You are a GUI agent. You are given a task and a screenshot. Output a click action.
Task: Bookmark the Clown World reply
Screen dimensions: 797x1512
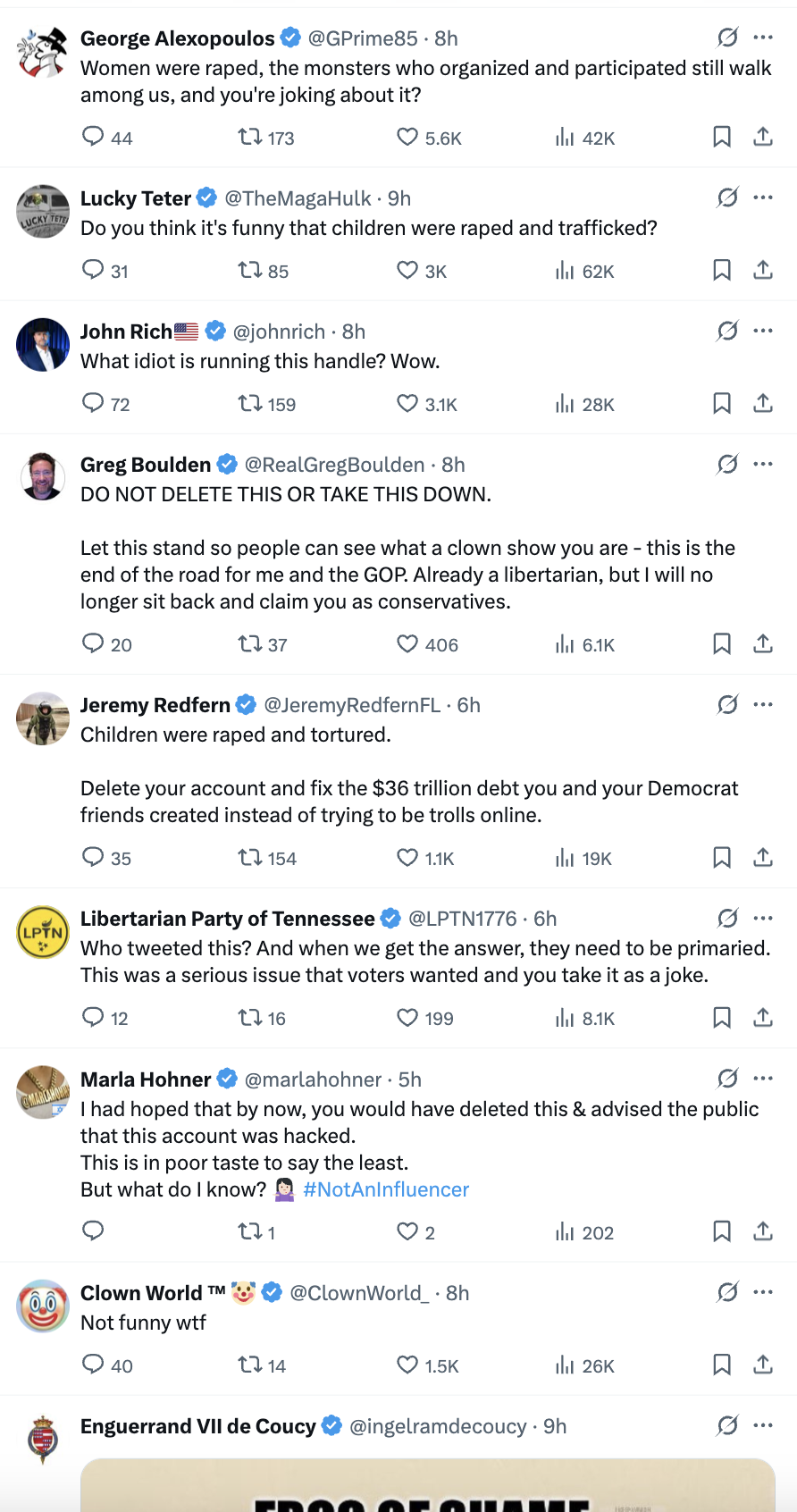coord(722,1365)
